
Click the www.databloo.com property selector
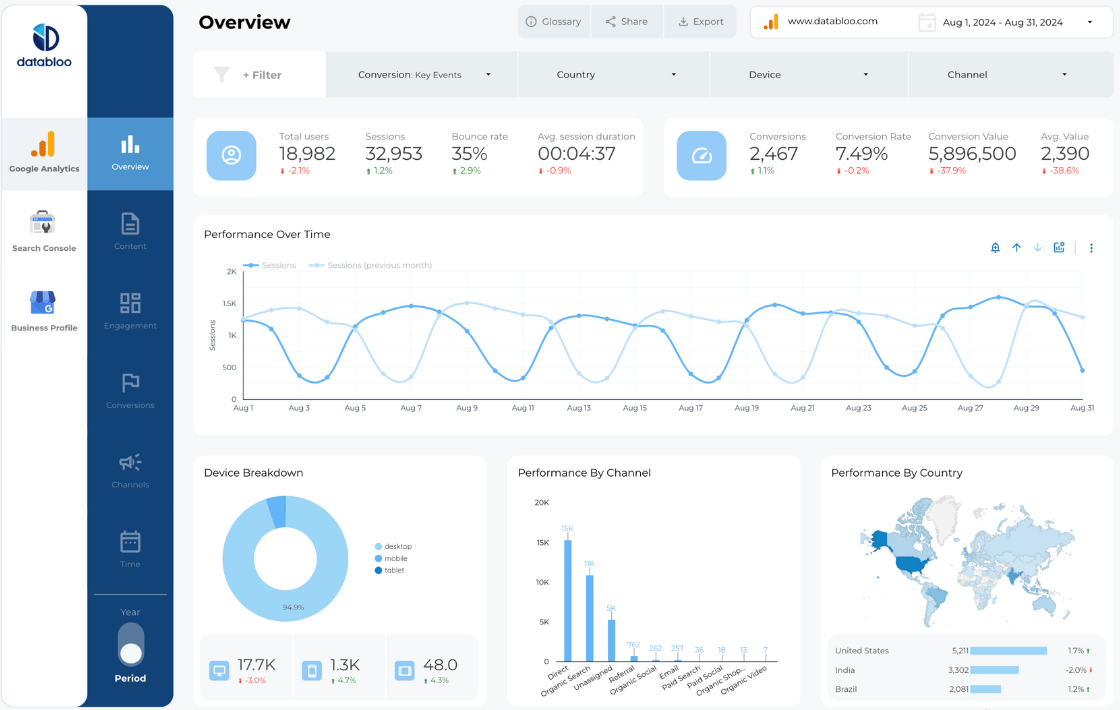coord(832,21)
